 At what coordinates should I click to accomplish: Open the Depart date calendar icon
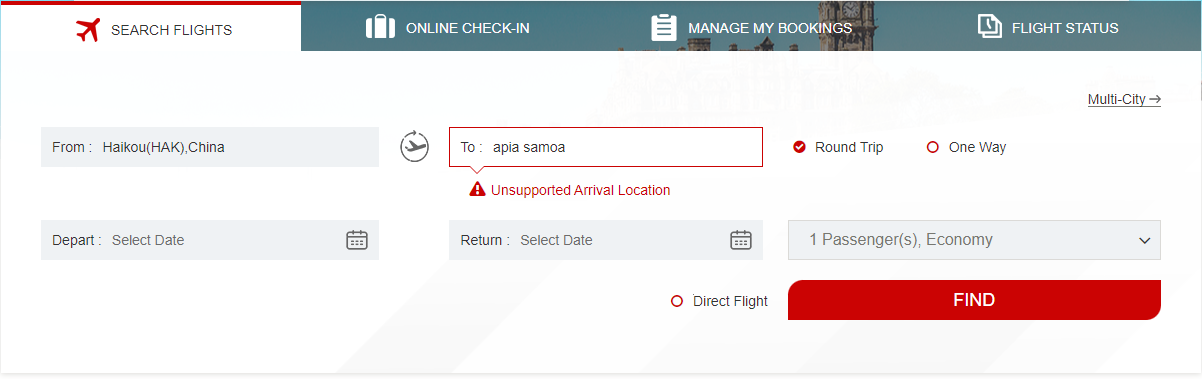point(357,240)
